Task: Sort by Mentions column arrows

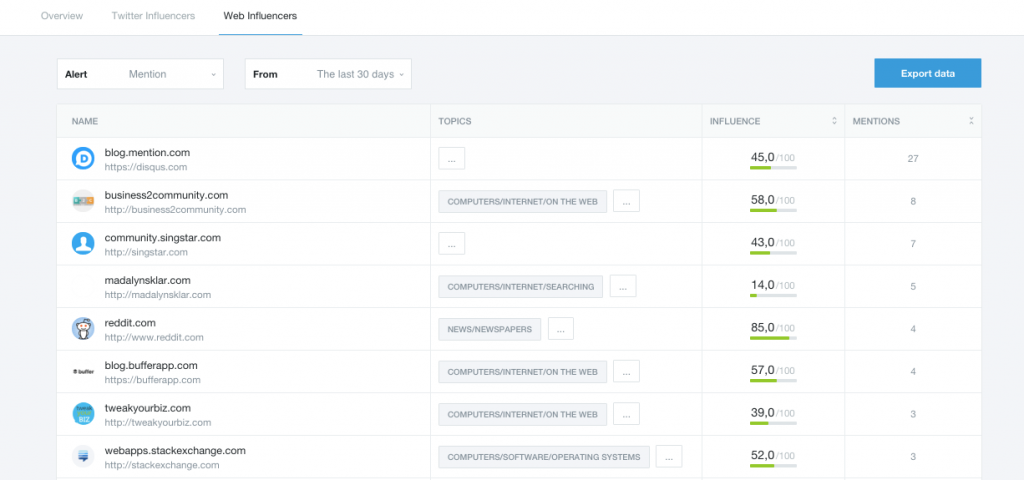Action: pyautogui.click(x=971, y=121)
